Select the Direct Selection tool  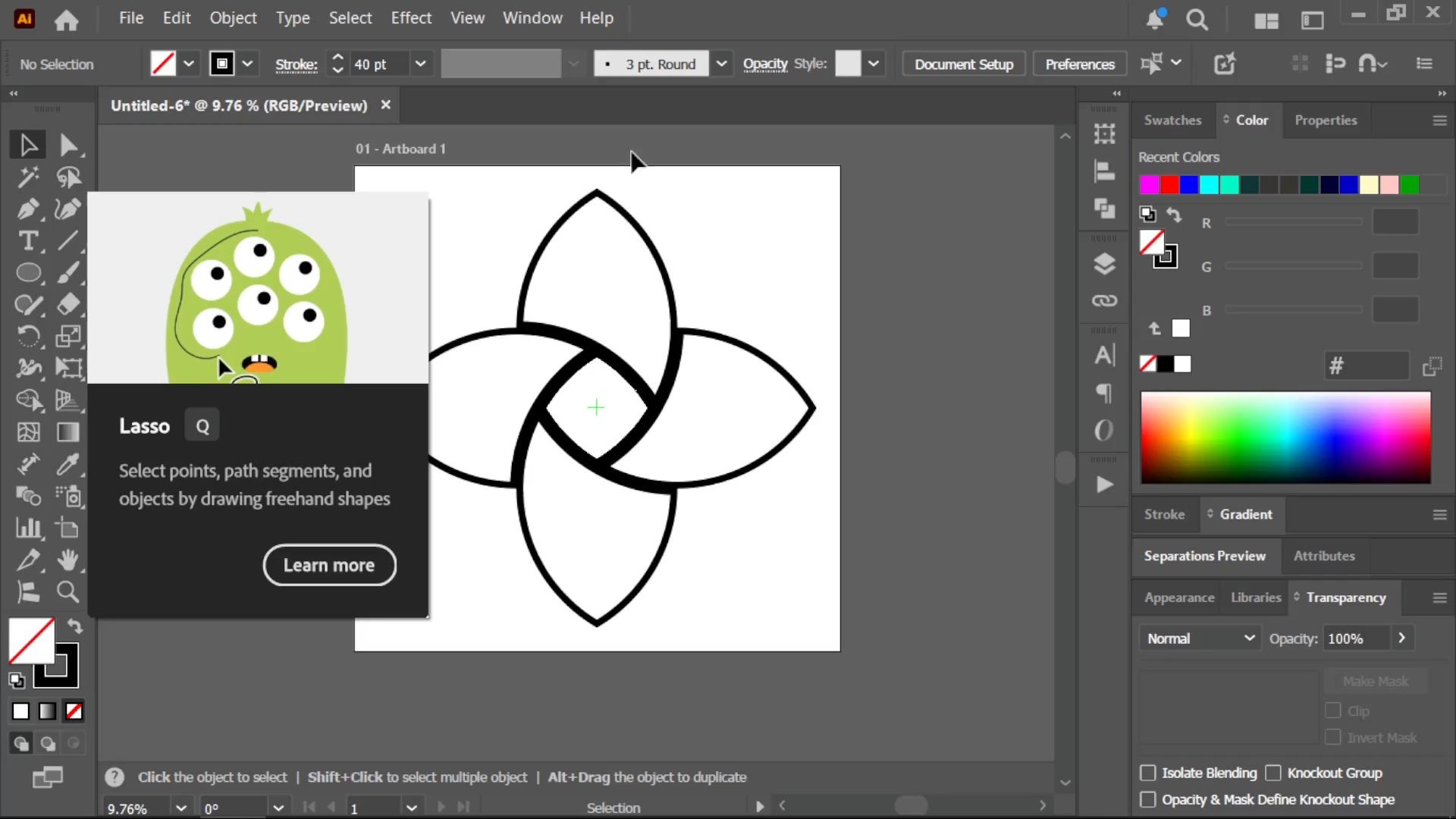click(x=68, y=145)
